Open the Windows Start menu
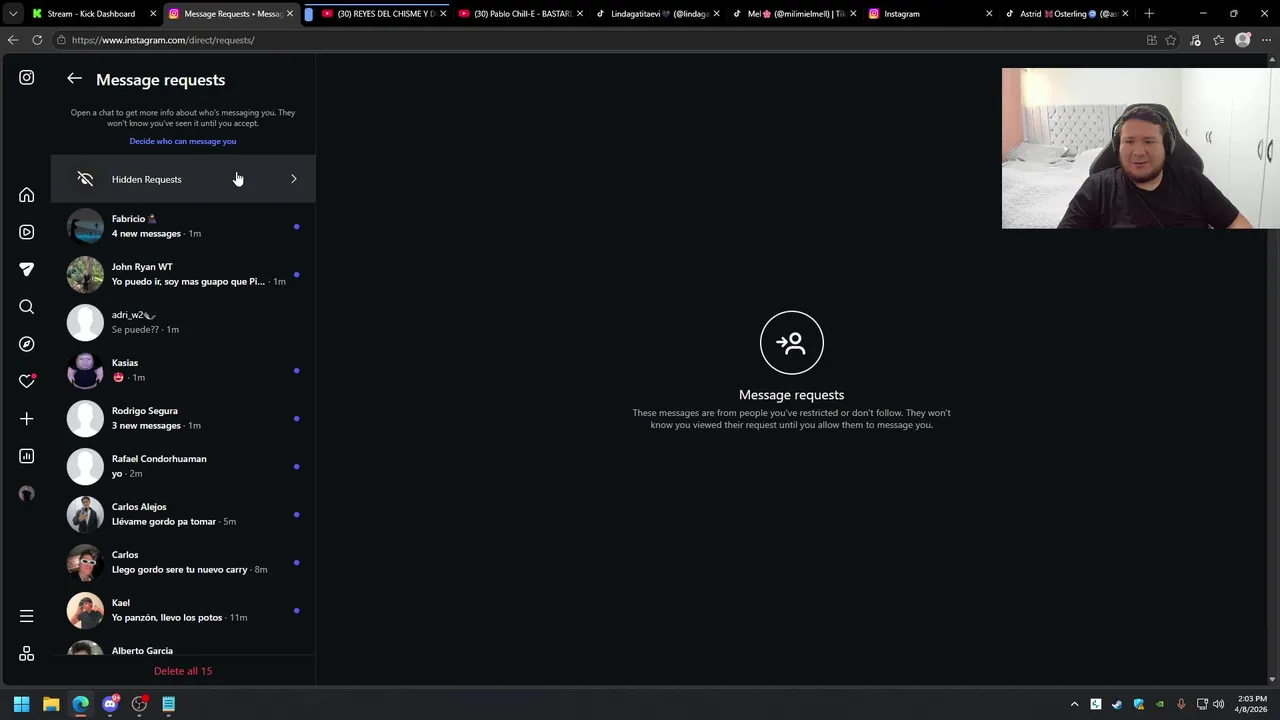1280x720 pixels. 21,704
